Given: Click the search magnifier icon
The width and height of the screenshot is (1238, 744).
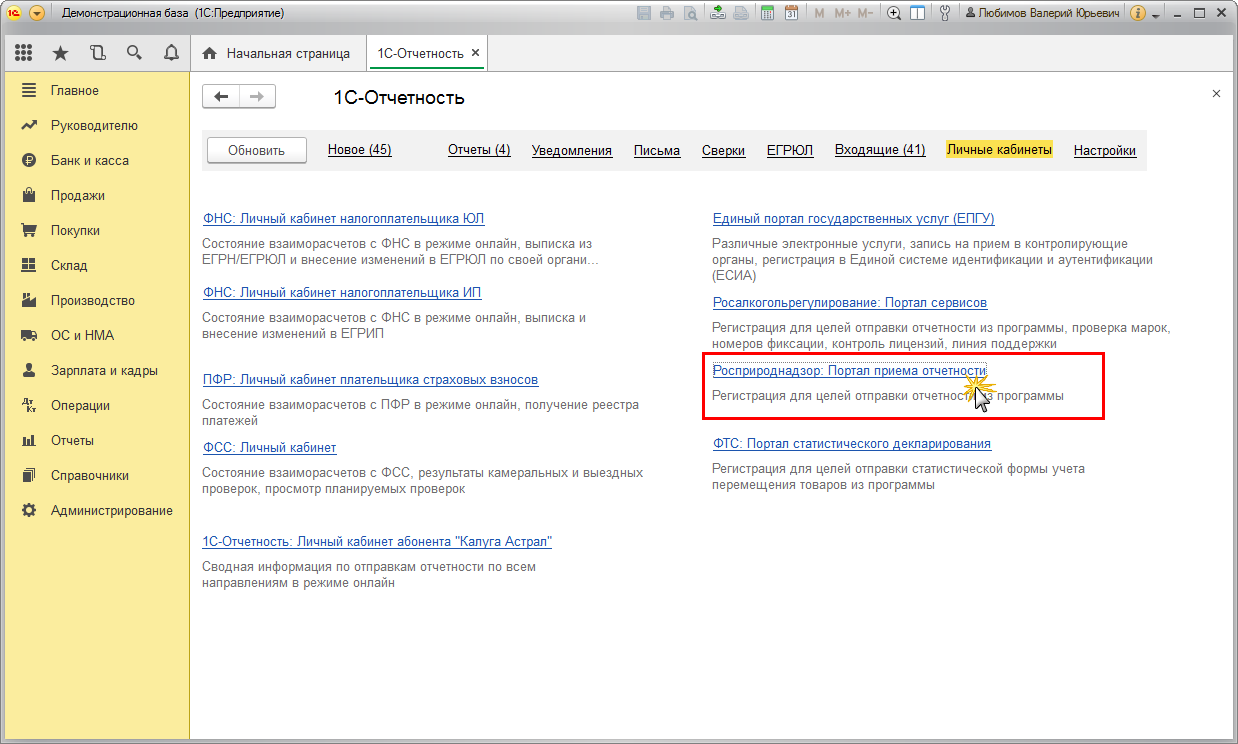Looking at the screenshot, I should pyautogui.click(x=134, y=53).
